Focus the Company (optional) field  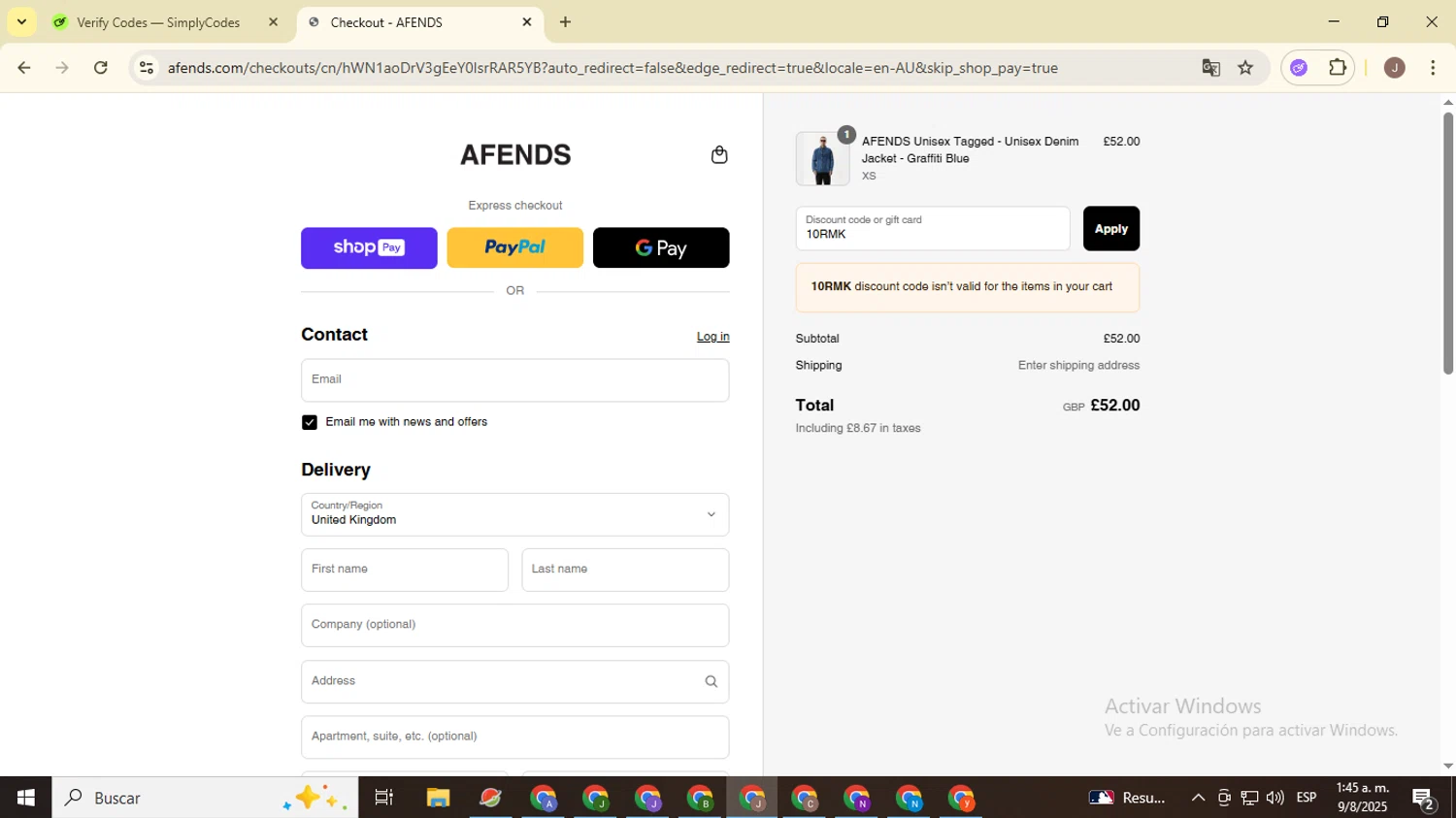pyautogui.click(x=514, y=625)
